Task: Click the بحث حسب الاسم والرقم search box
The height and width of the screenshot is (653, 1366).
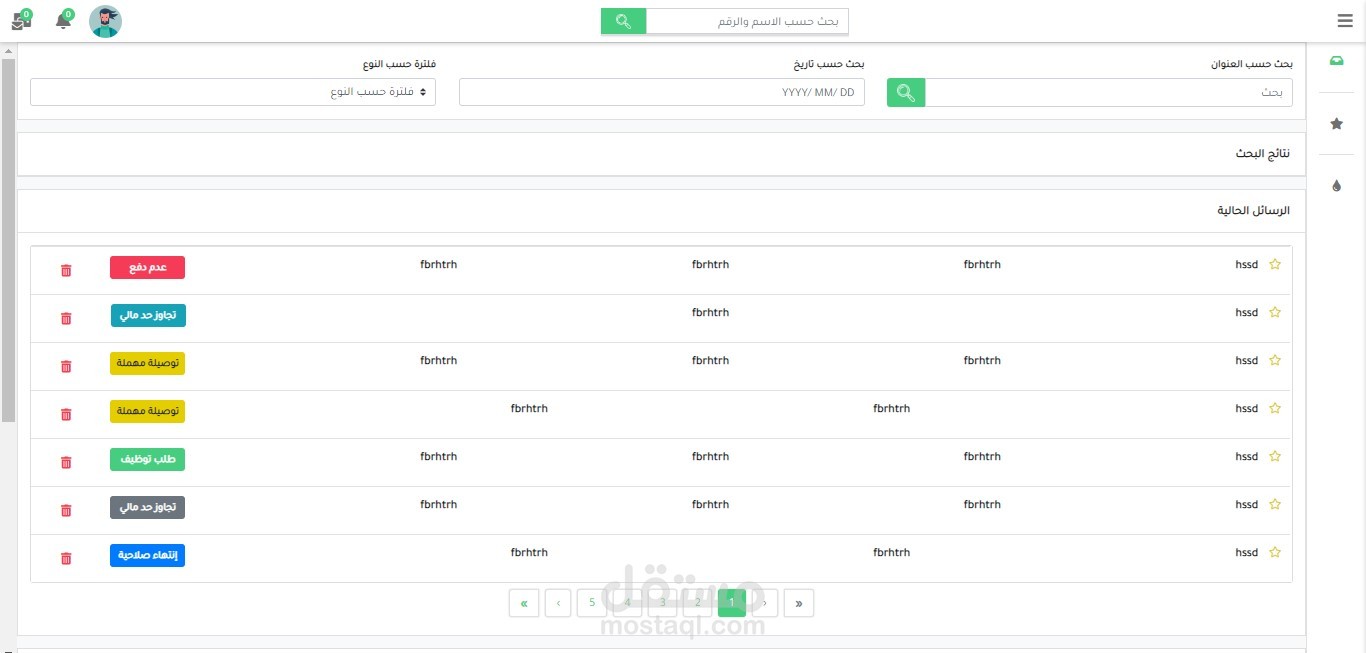Action: tap(747, 21)
